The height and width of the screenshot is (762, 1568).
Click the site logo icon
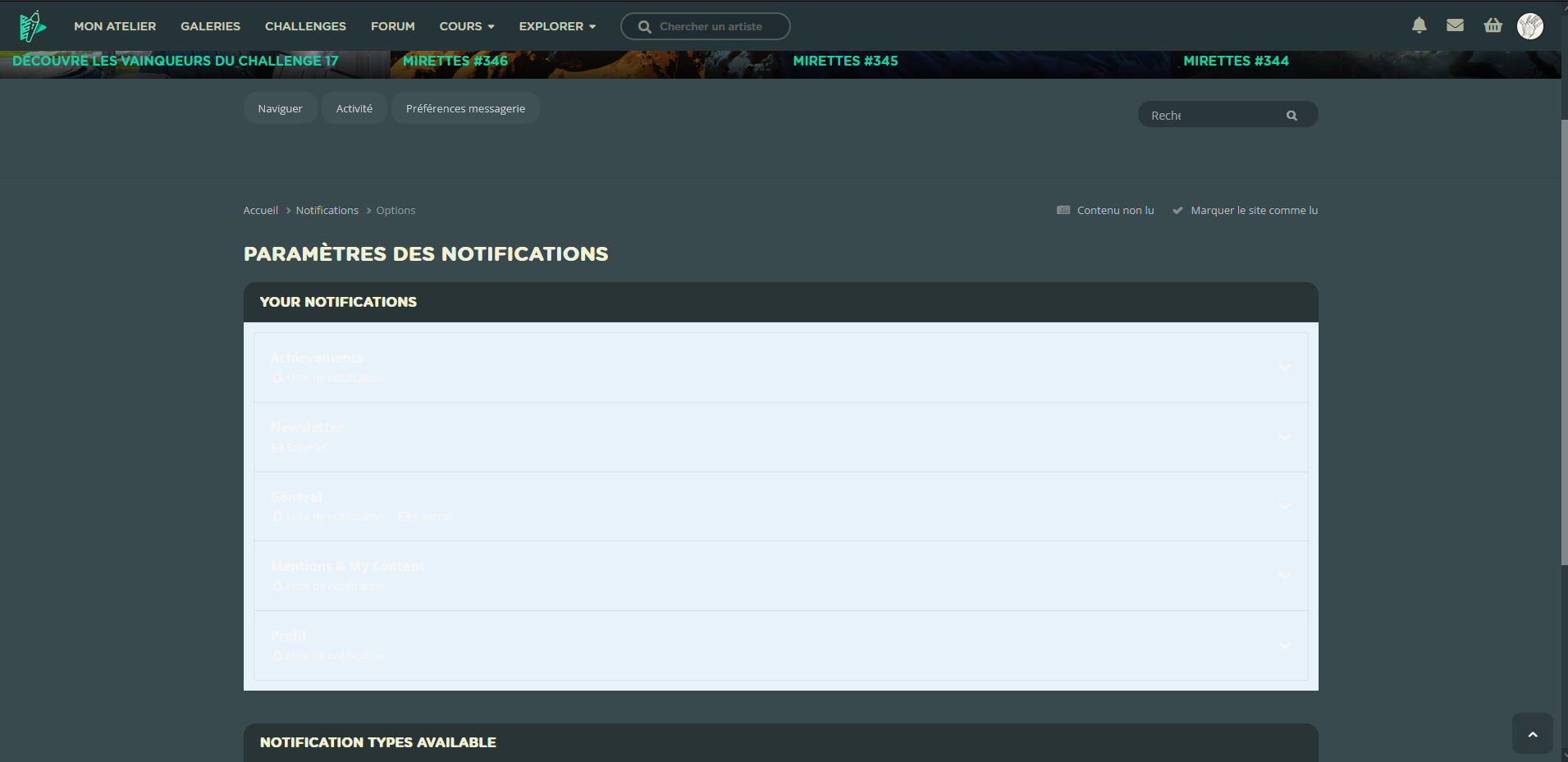[32, 26]
